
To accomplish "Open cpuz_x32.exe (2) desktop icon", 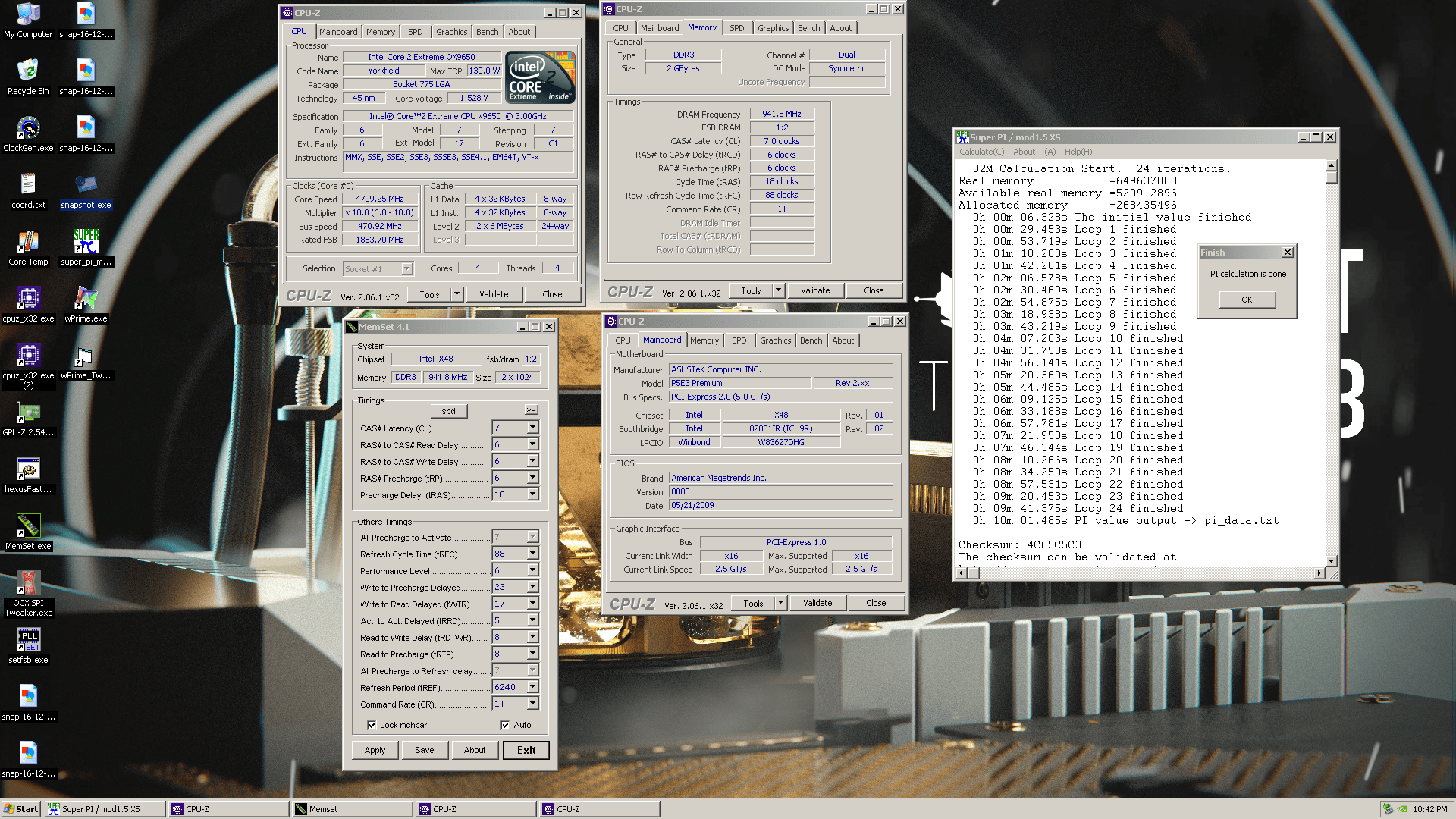I will (x=28, y=366).
